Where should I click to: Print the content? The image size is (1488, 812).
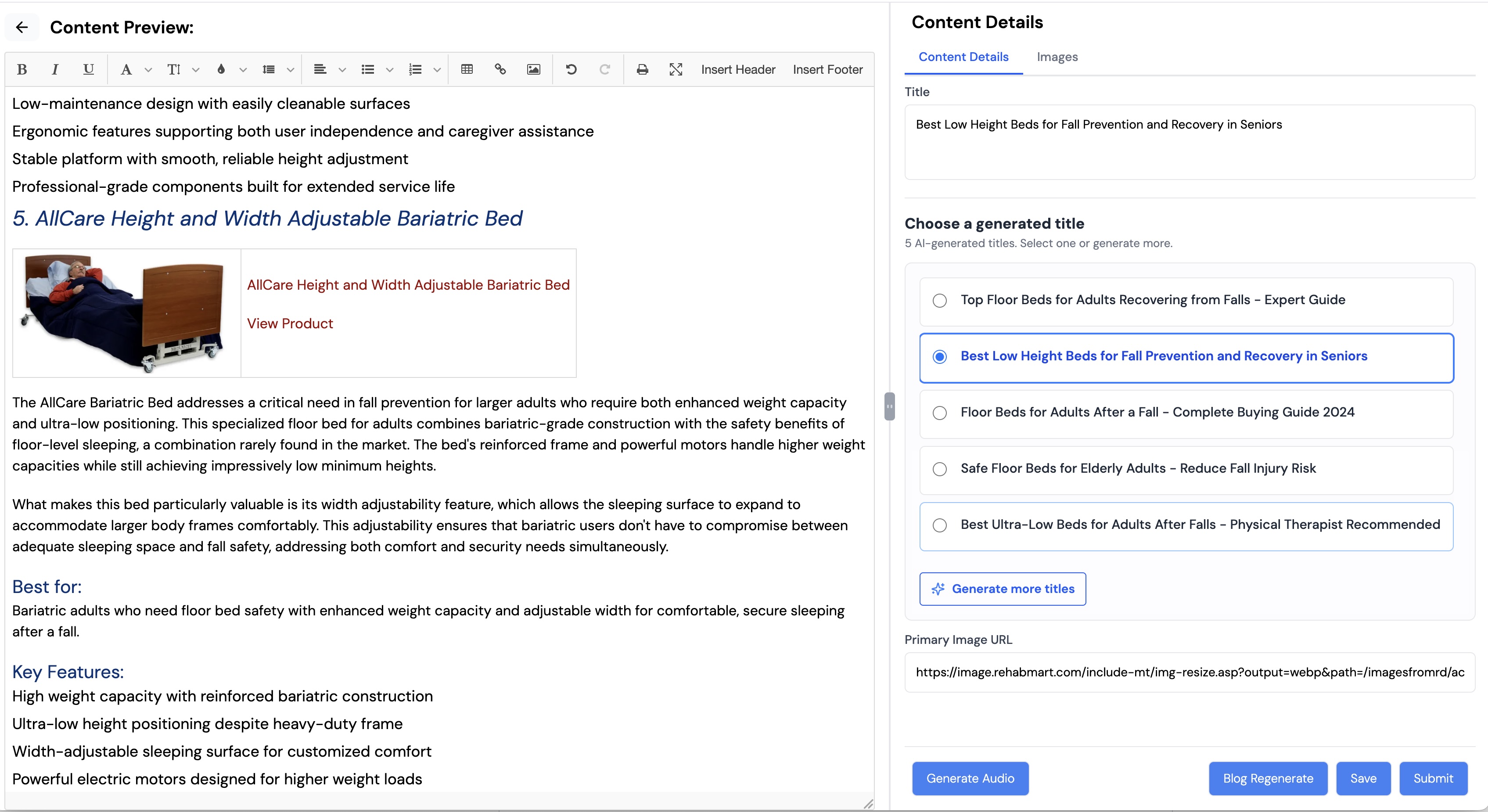click(642, 69)
